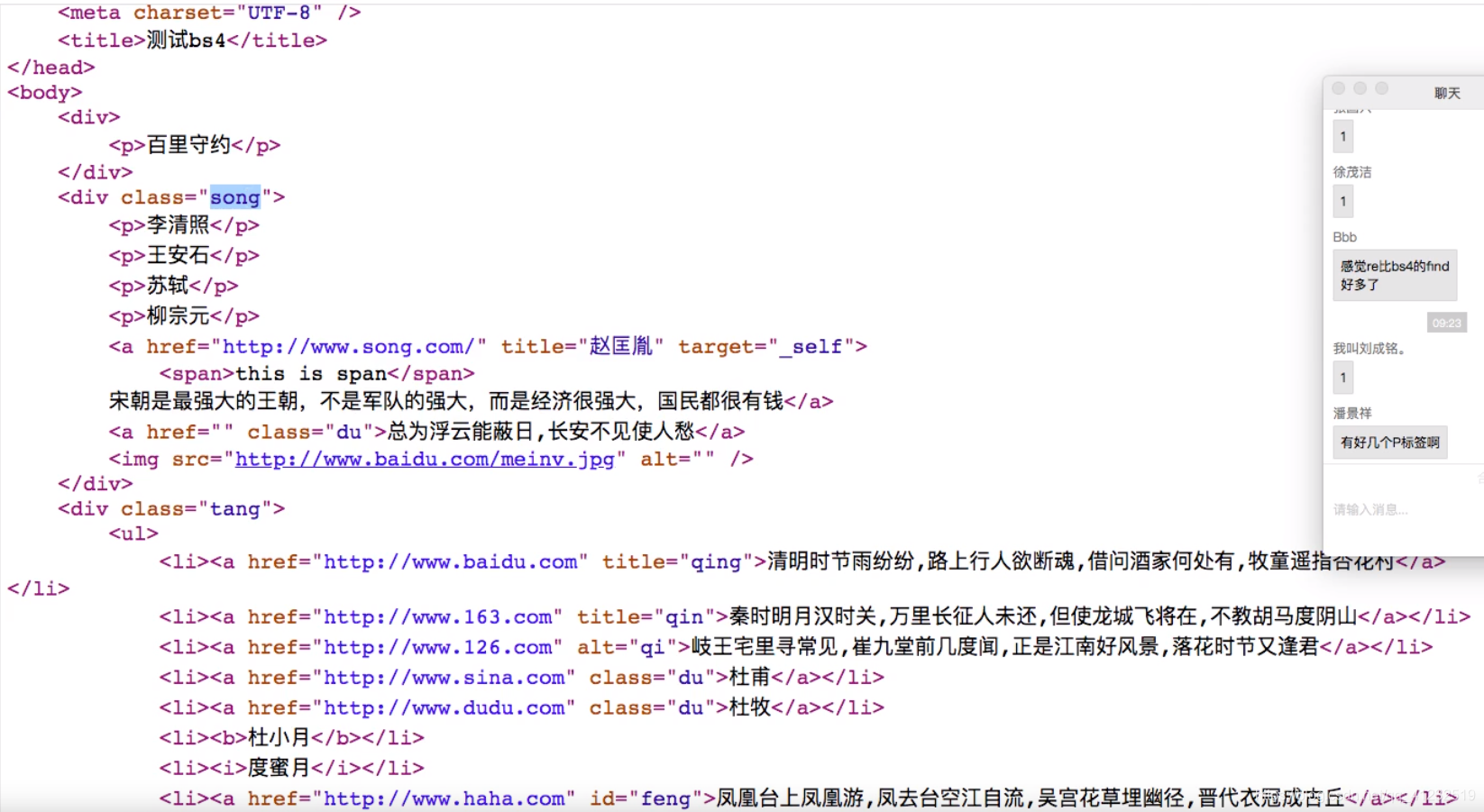
Task: Click the closing head tag
Action: [x=51, y=68]
